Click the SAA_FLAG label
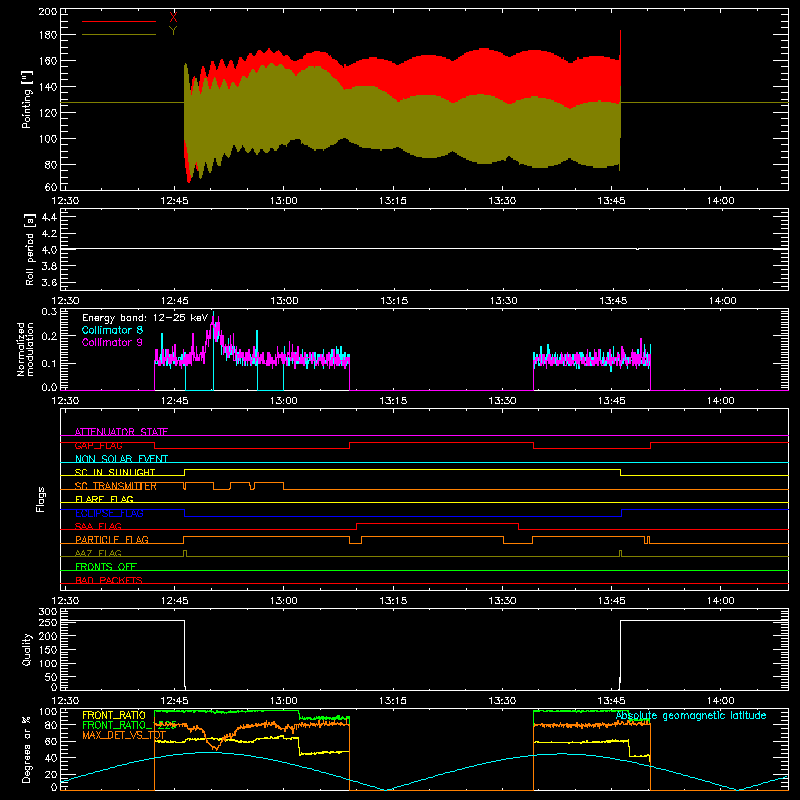This screenshot has width=800, height=800. [98, 526]
